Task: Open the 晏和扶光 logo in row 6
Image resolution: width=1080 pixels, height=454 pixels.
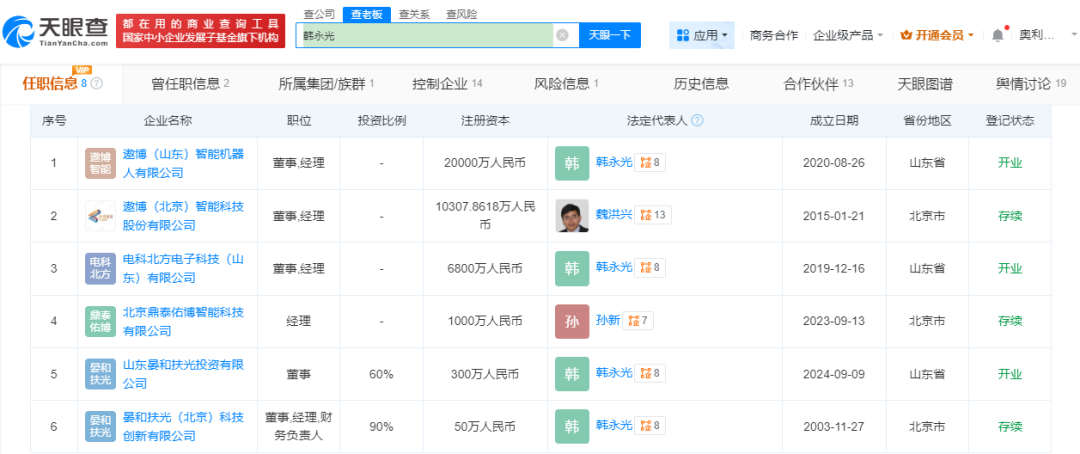Action: click(x=101, y=426)
